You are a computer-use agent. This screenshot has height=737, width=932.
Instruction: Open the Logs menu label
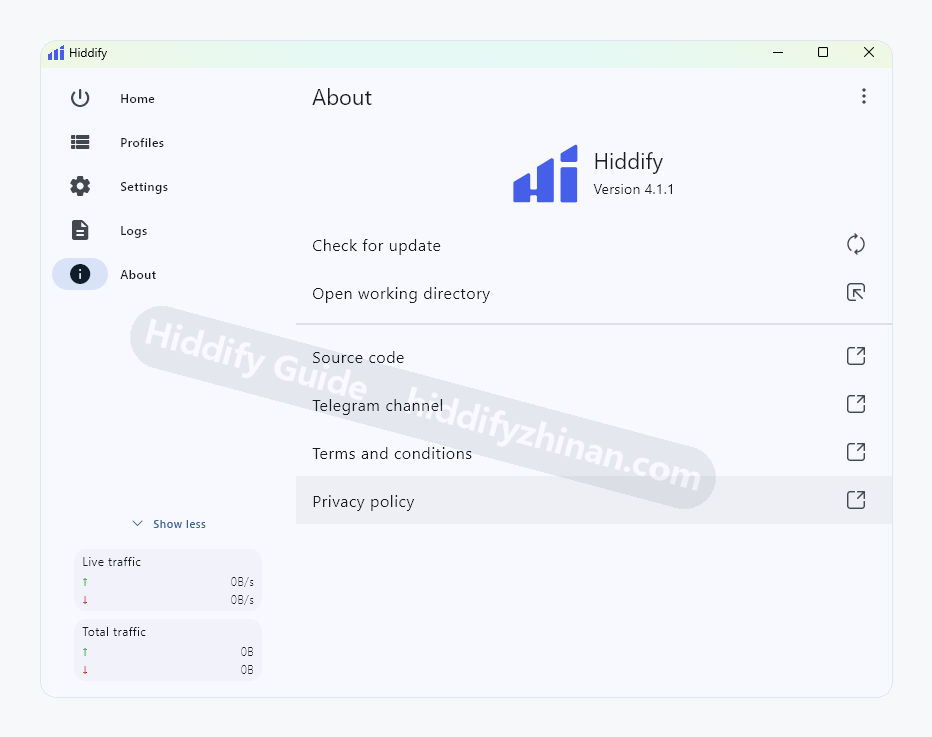[134, 231]
